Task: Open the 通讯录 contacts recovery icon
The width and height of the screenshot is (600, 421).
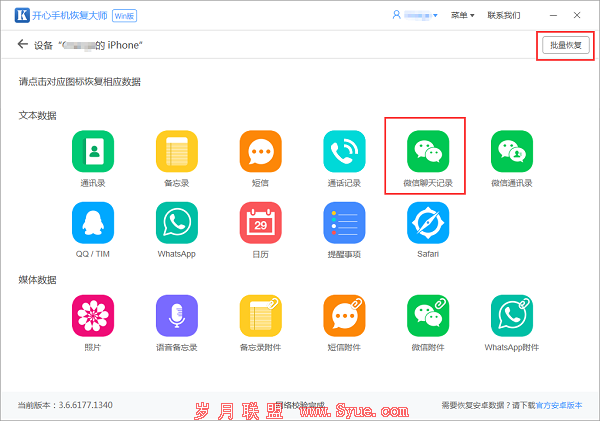Action: (x=93, y=152)
